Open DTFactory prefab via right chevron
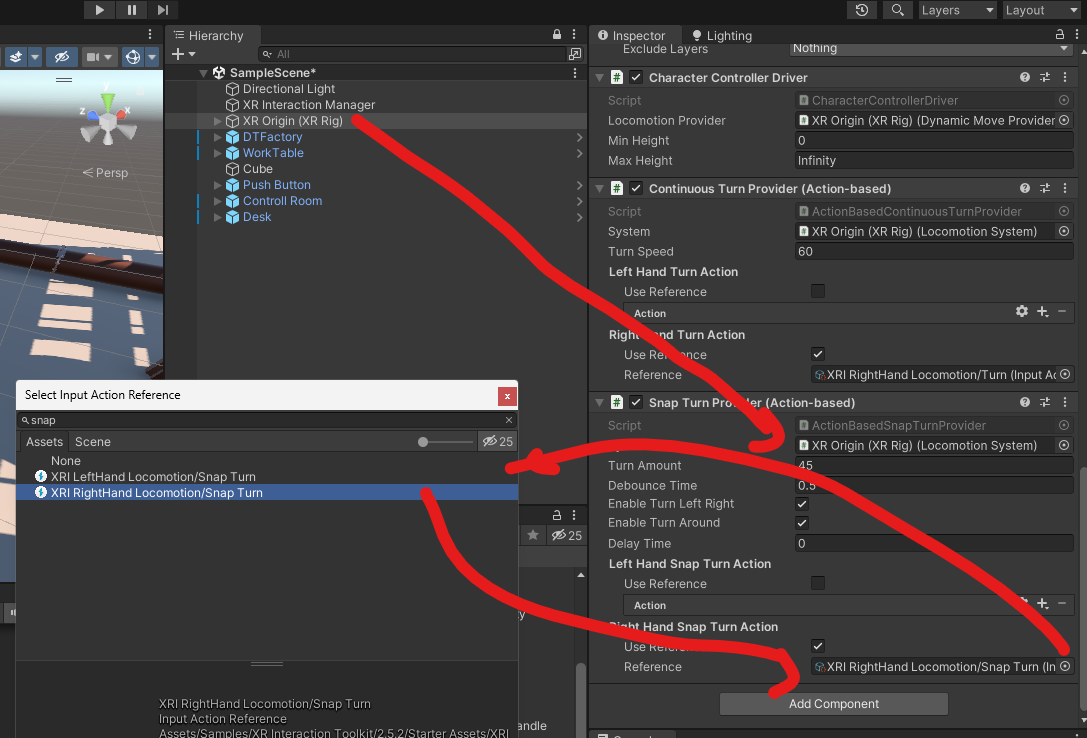 (579, 137)
